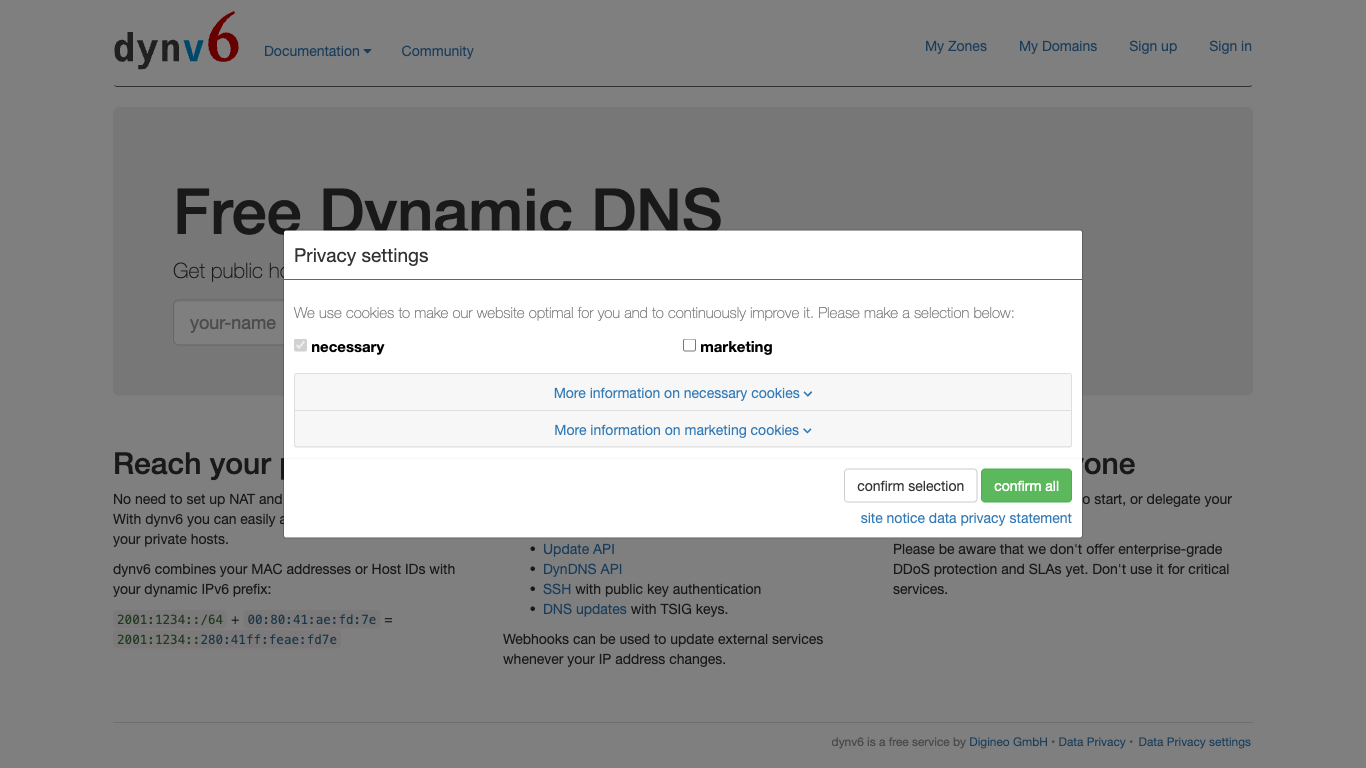Open the DynDNS API link
Image resolution: width=1366 pixels, height=768 pixels.
click(x=582, y=569)
